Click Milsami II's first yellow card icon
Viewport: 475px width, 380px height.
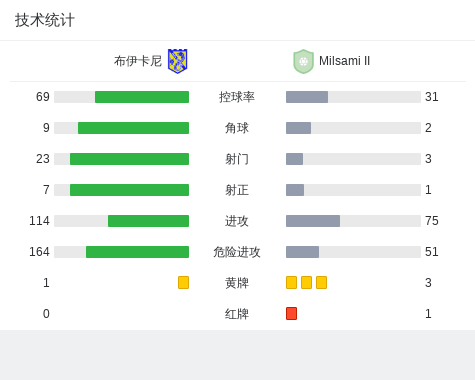point(291,282)
